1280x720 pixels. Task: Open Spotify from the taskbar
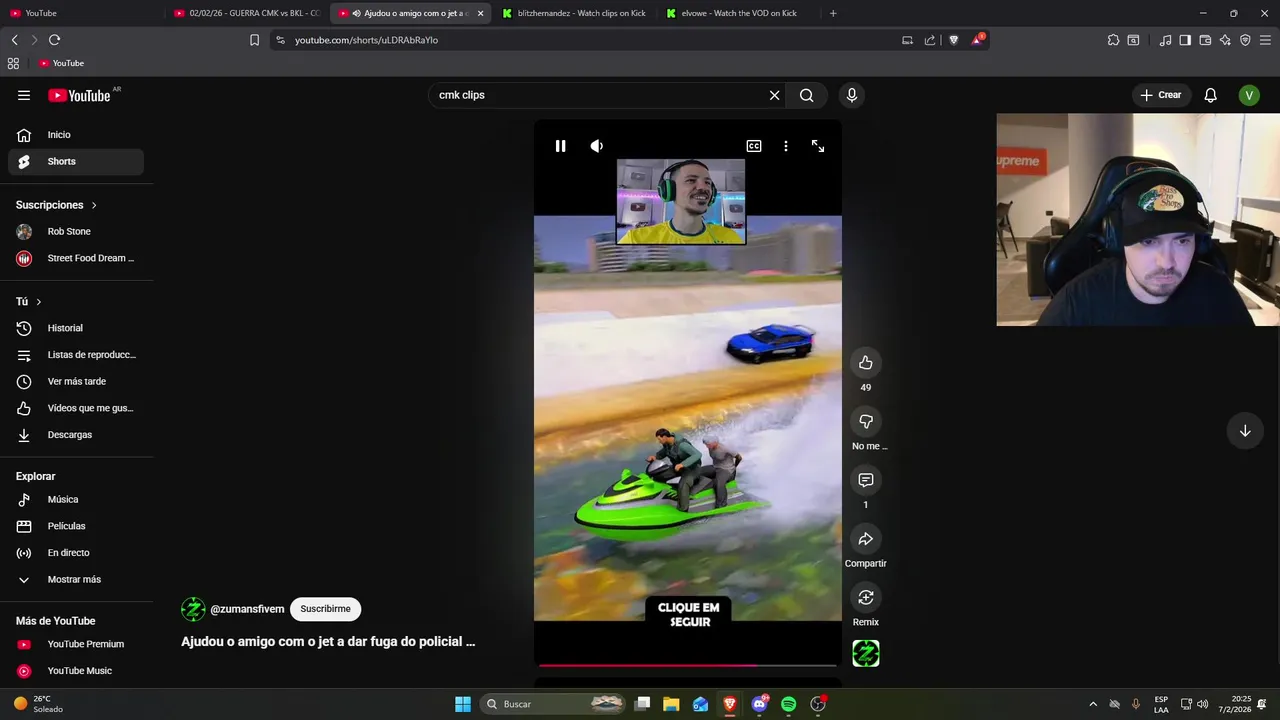[788, 704]
